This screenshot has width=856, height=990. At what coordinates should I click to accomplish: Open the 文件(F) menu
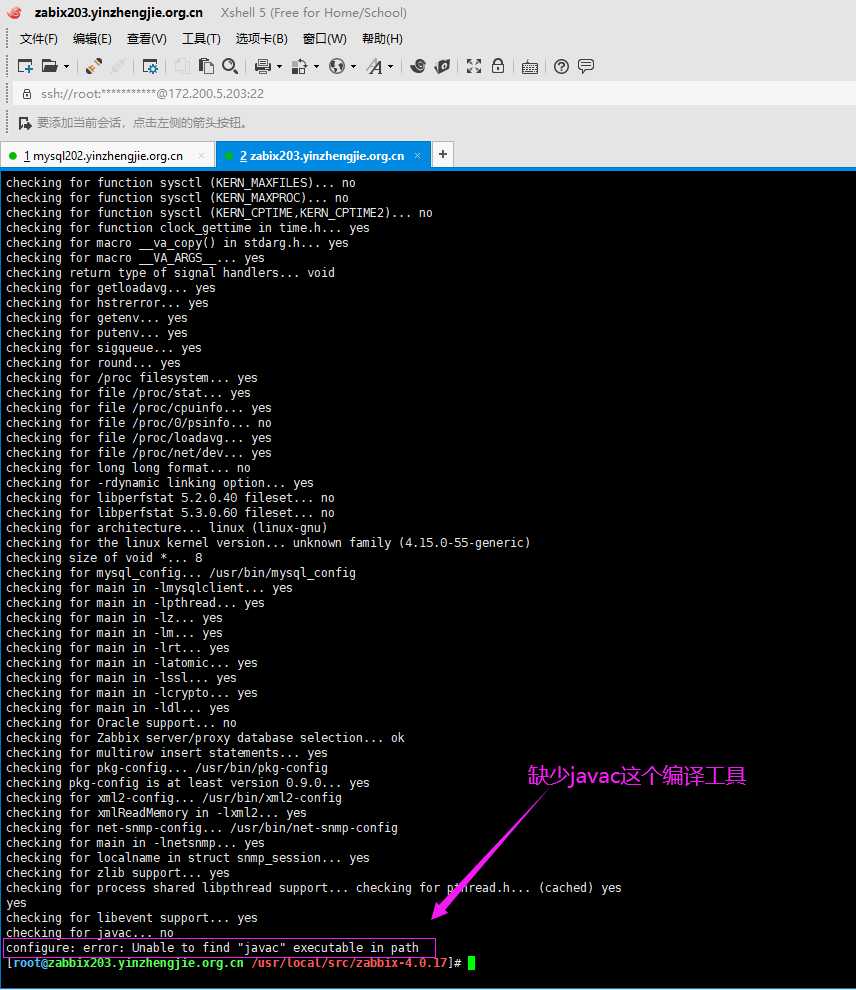[39, 39]
